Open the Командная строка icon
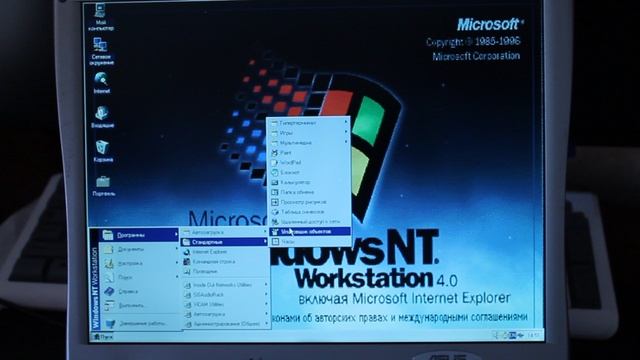The width and height of the screenshot is (640, 360). point(187,262)
